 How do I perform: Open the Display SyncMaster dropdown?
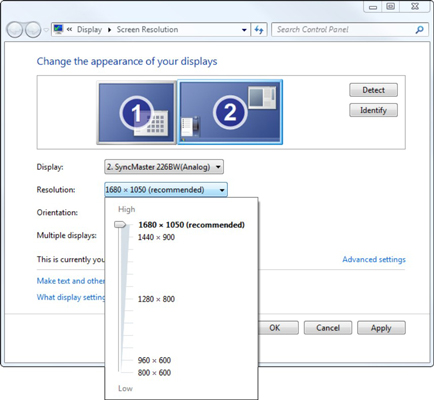[164, 167]
